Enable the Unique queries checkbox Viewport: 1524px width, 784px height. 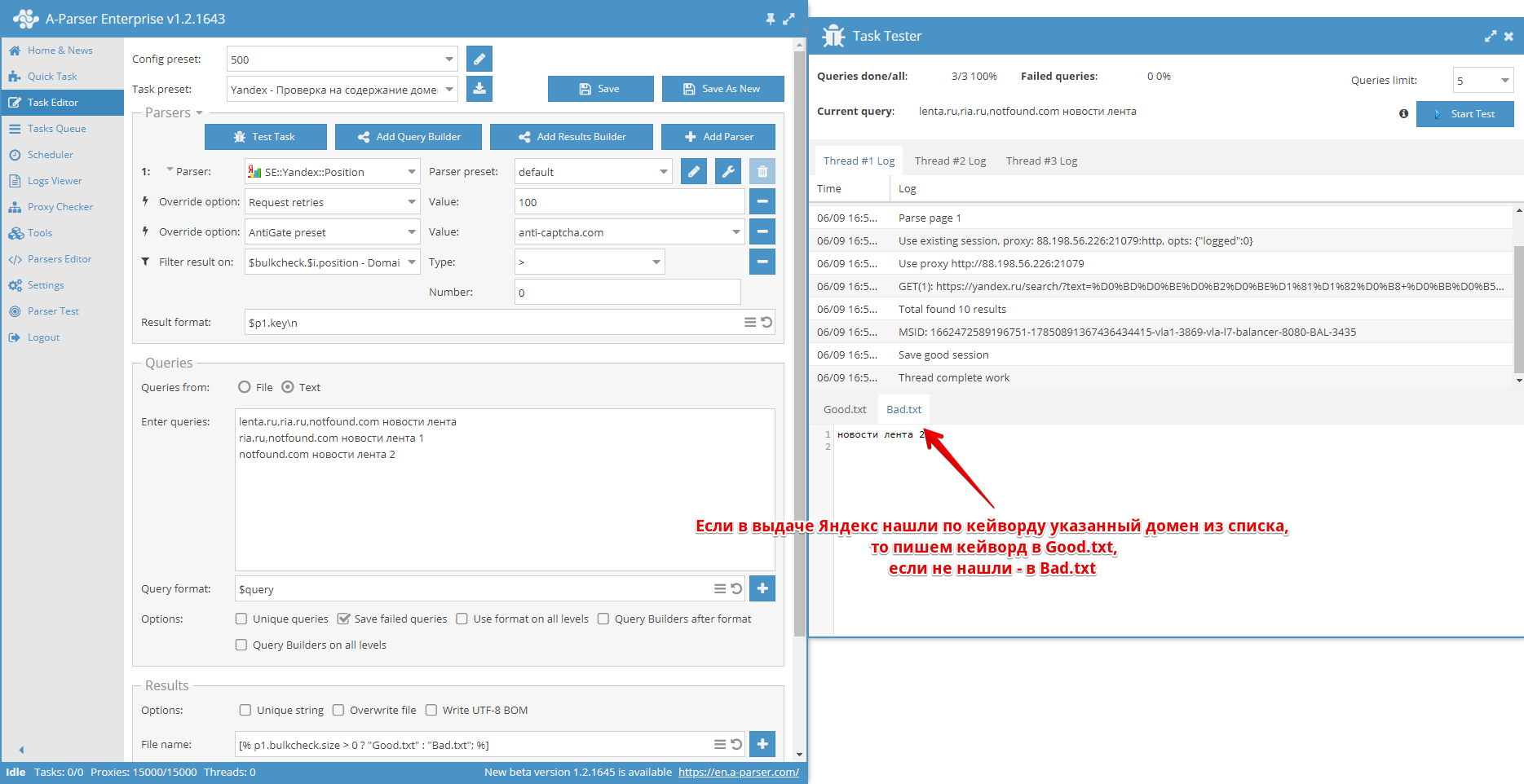241,619
